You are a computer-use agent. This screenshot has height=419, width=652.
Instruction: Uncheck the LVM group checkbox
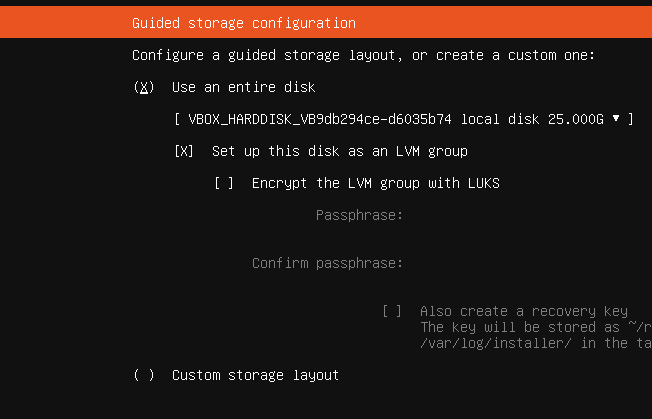pos(184,151)
